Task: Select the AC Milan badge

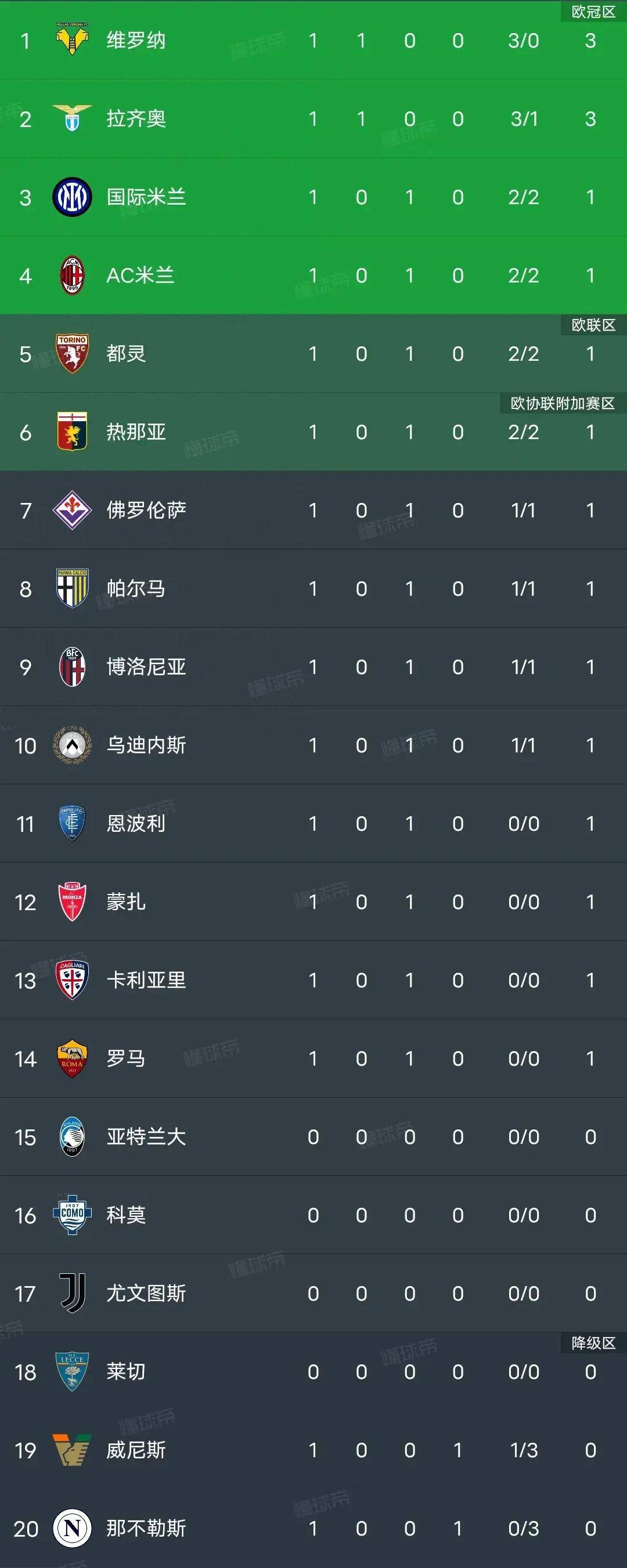Action: pos(72,275)
